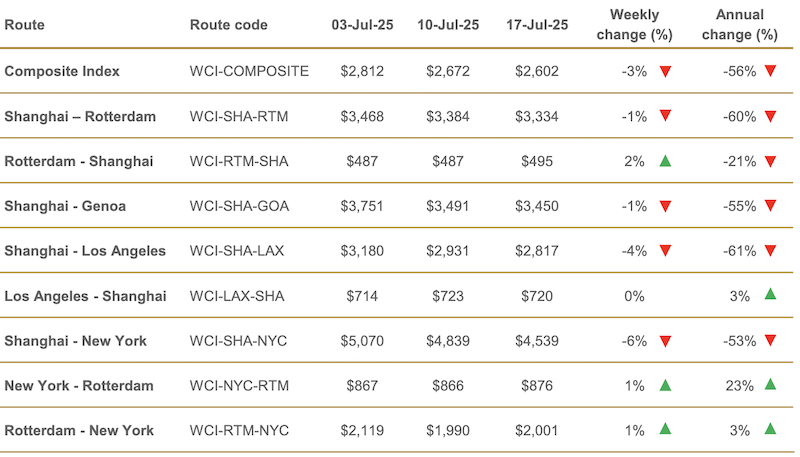
Task: Click the green up arrow for Rotterdam - Shanghai weekly change
Action: point(665,161)
